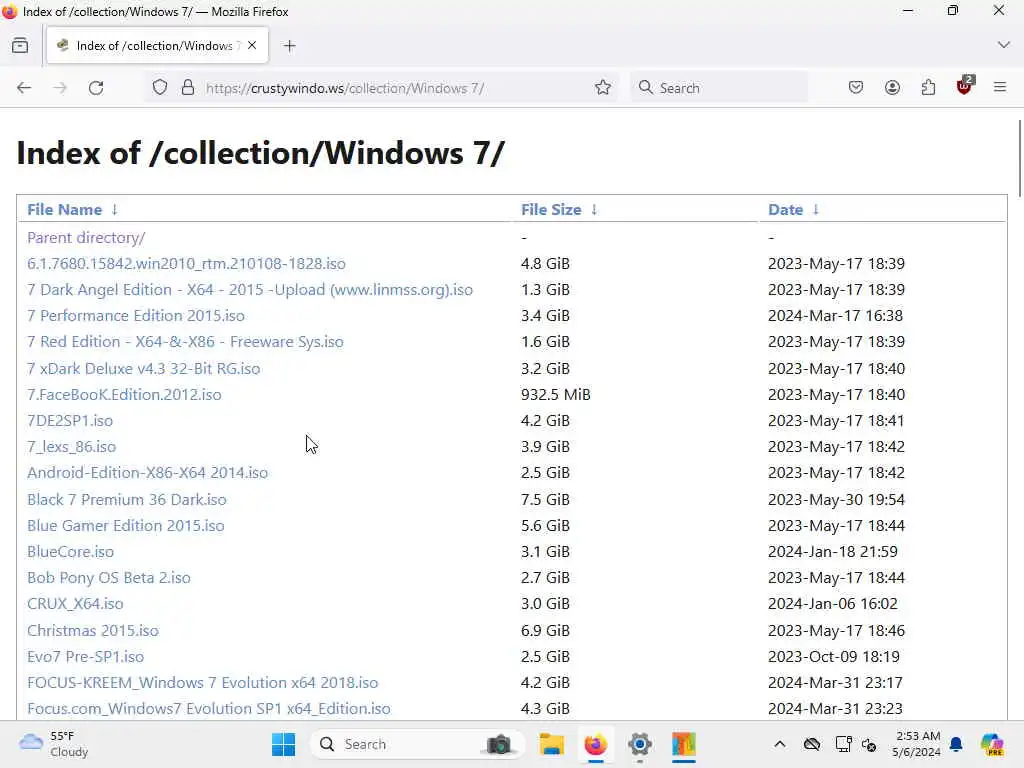Open File Explorer from the taskbar

pos(551,744)
